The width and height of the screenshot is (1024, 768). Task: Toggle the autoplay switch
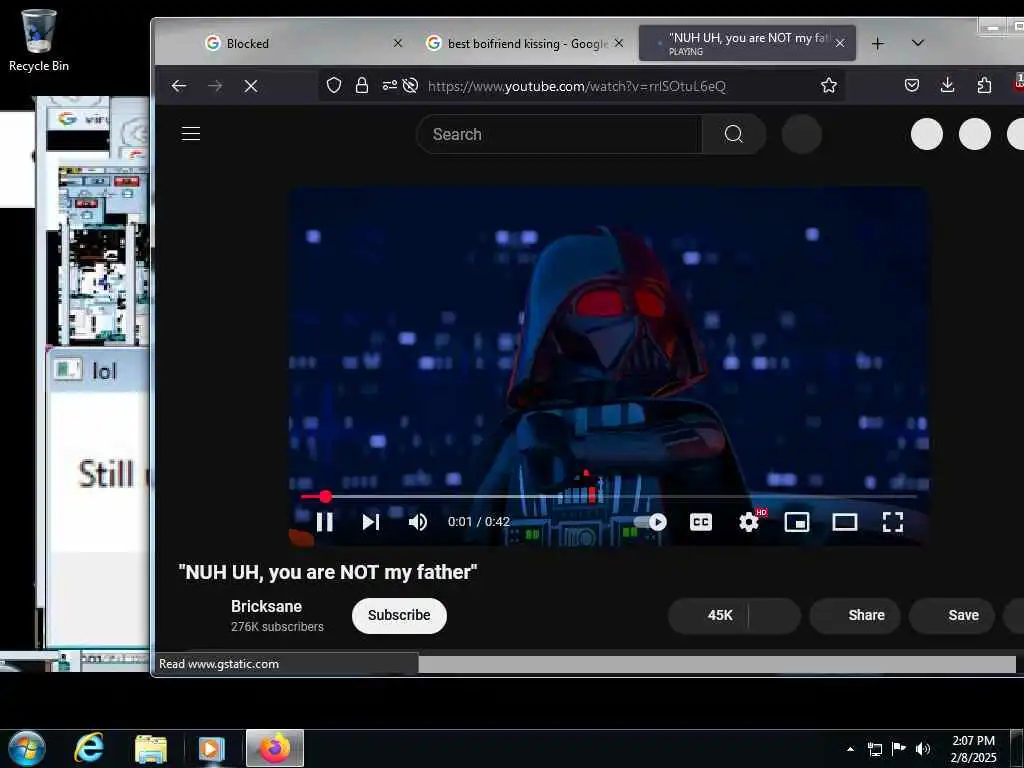[x=650, y=522]
